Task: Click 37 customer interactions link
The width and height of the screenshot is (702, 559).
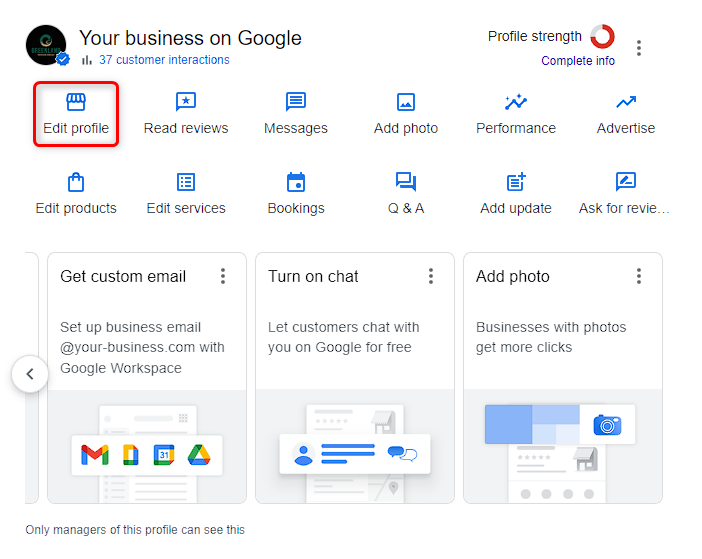Action: (164, 60)
